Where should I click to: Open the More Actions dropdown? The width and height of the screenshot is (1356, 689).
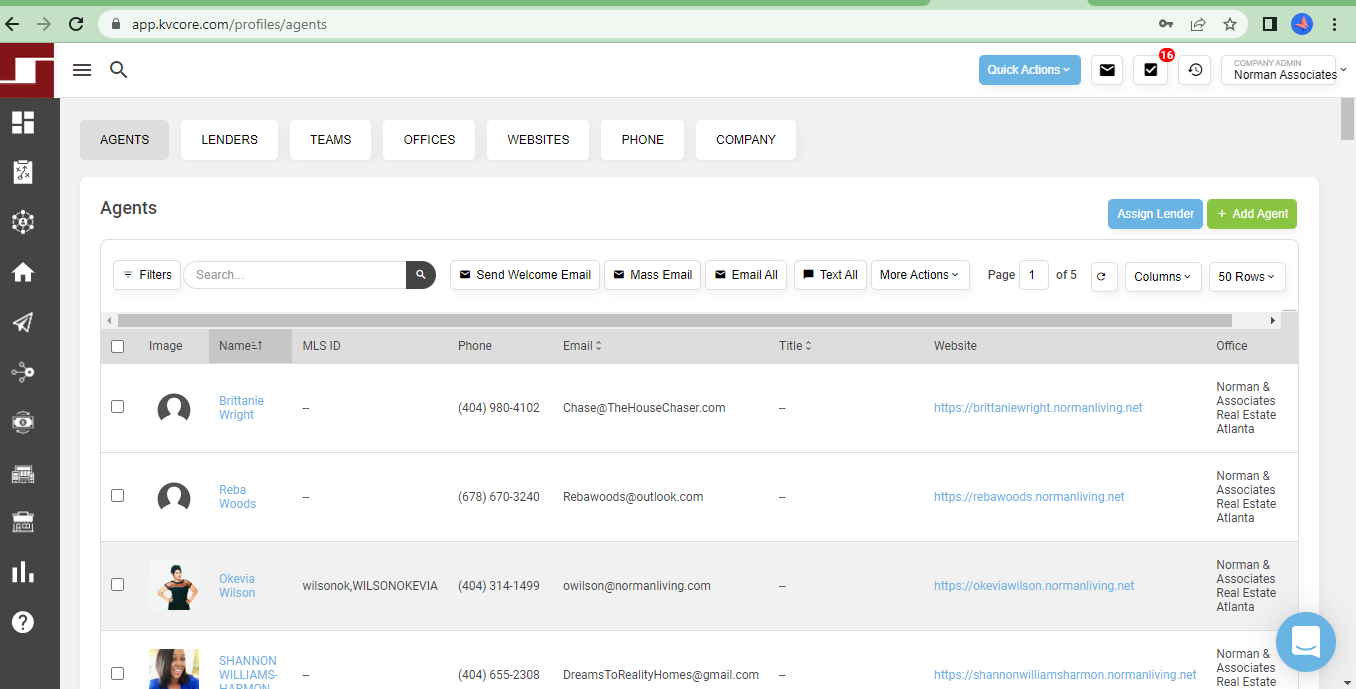point(920,275)
